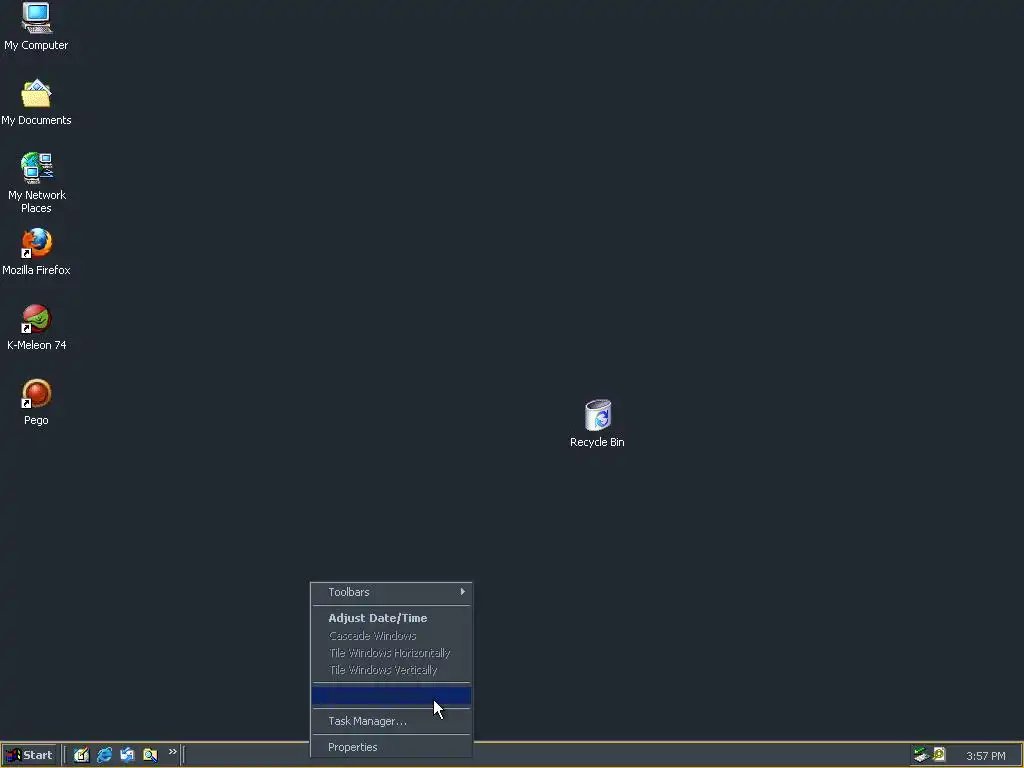Open Outlook Express from quick launch

tap(127, 755)
